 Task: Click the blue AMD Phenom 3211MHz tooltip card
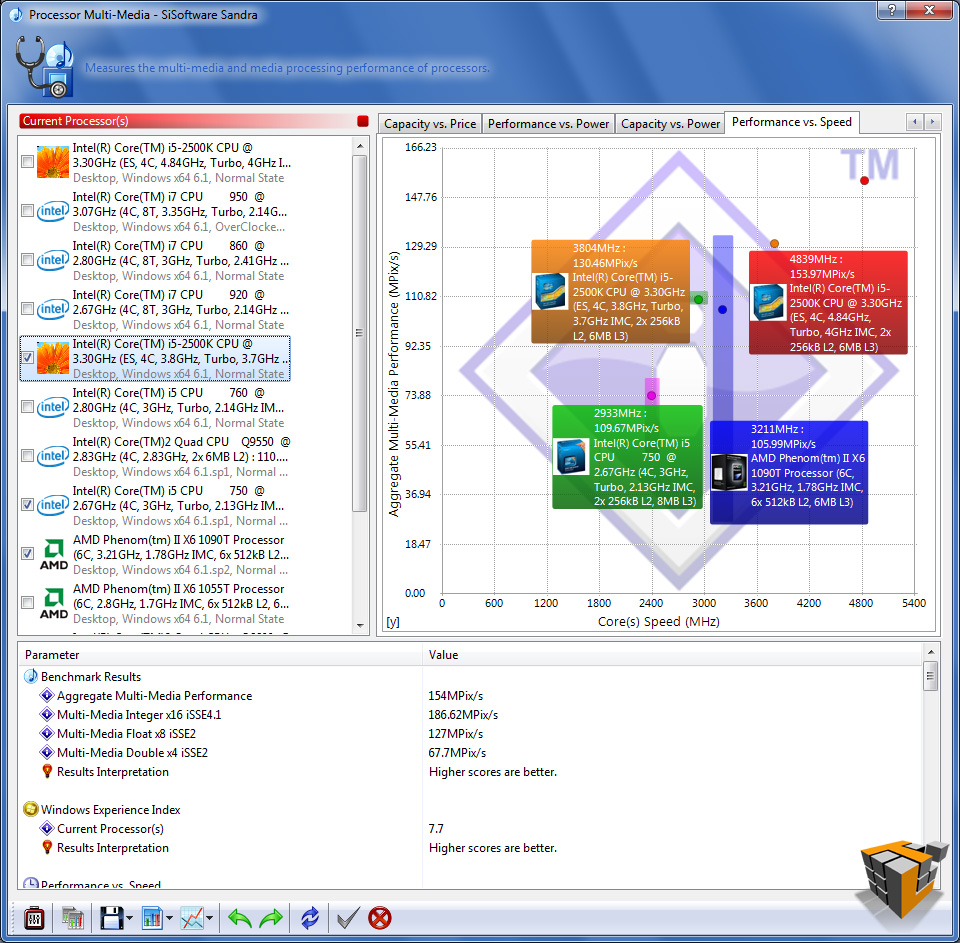789,472
